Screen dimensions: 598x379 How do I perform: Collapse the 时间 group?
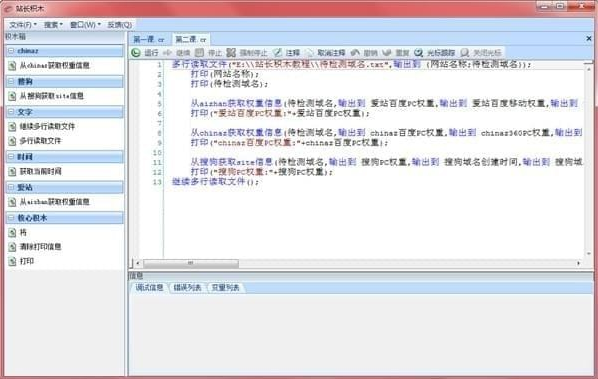11,157
